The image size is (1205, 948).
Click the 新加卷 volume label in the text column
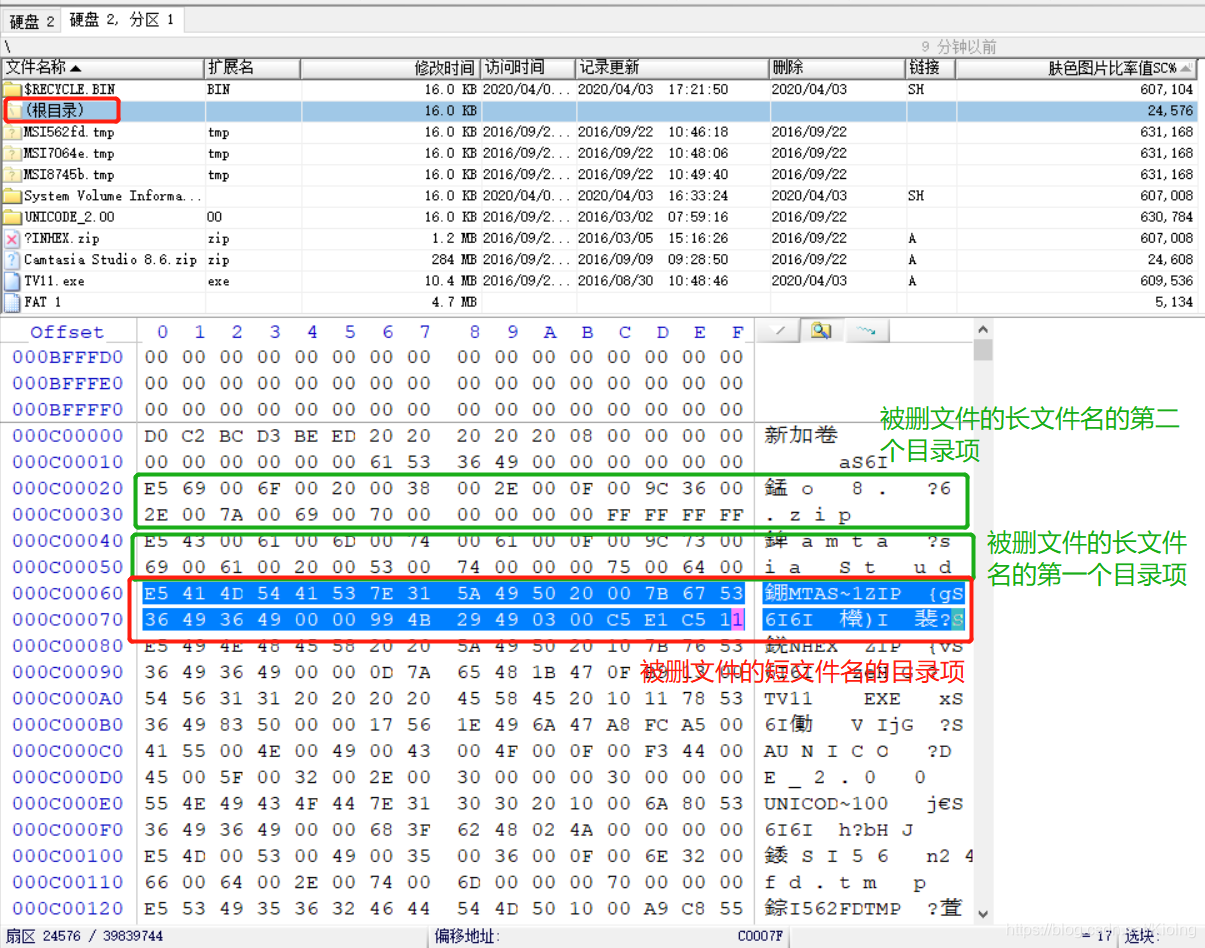pos(801,436)
